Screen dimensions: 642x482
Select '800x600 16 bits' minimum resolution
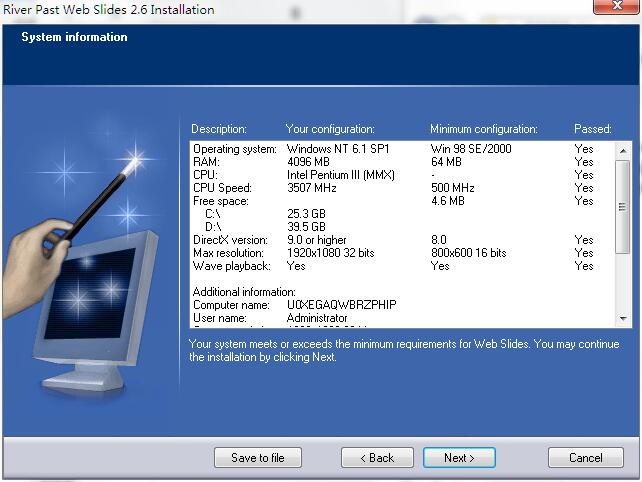pyautogui.click(x=468, y=253)
